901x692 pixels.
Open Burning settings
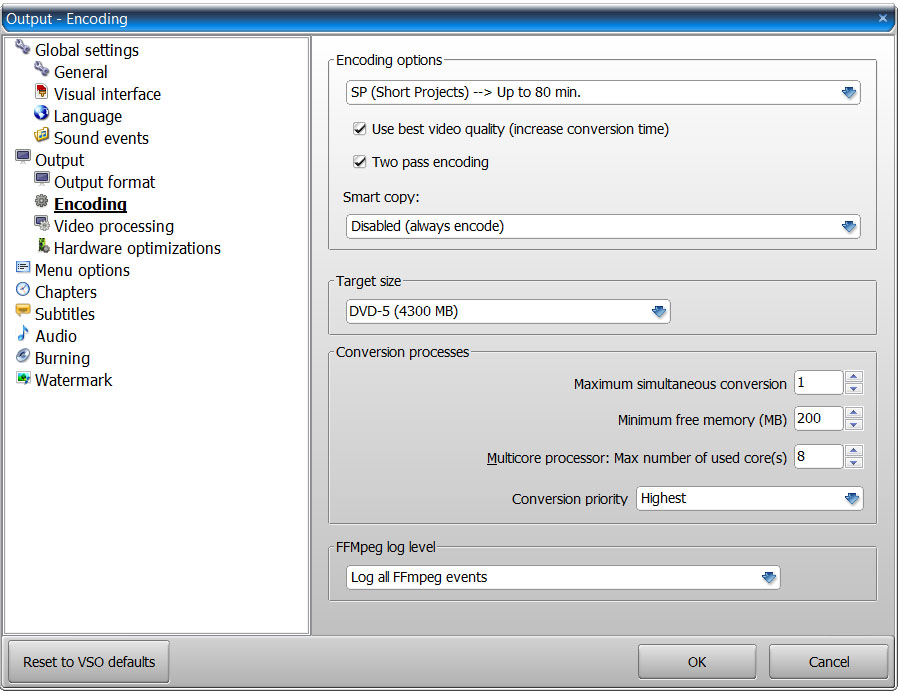[x=62, y=359]
